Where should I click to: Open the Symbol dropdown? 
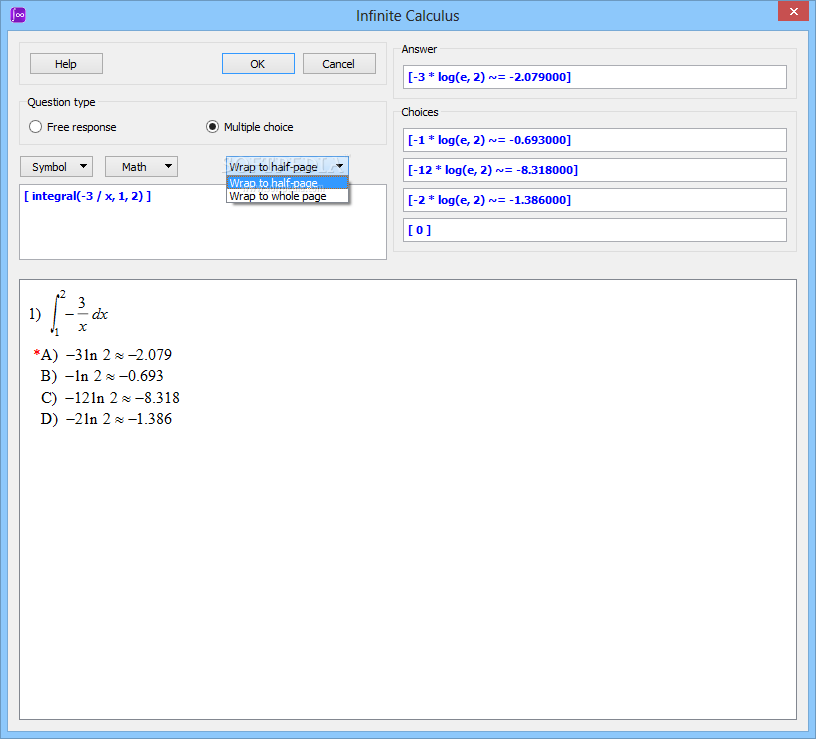57,167
